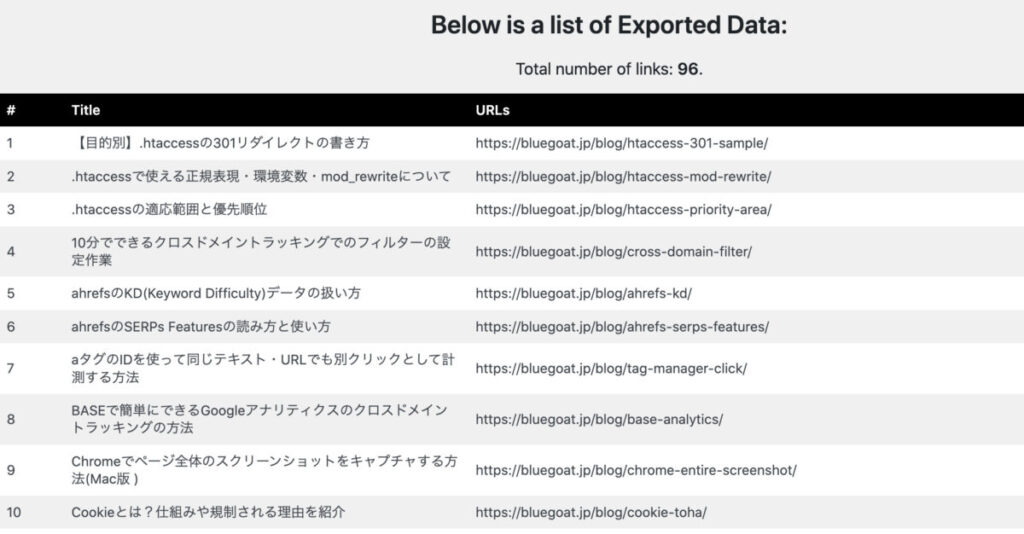Image resolution: width=1024 pixels, height=534 pixels.
Task: Open the tag-manager-click URL
Action: coord(611,368)
